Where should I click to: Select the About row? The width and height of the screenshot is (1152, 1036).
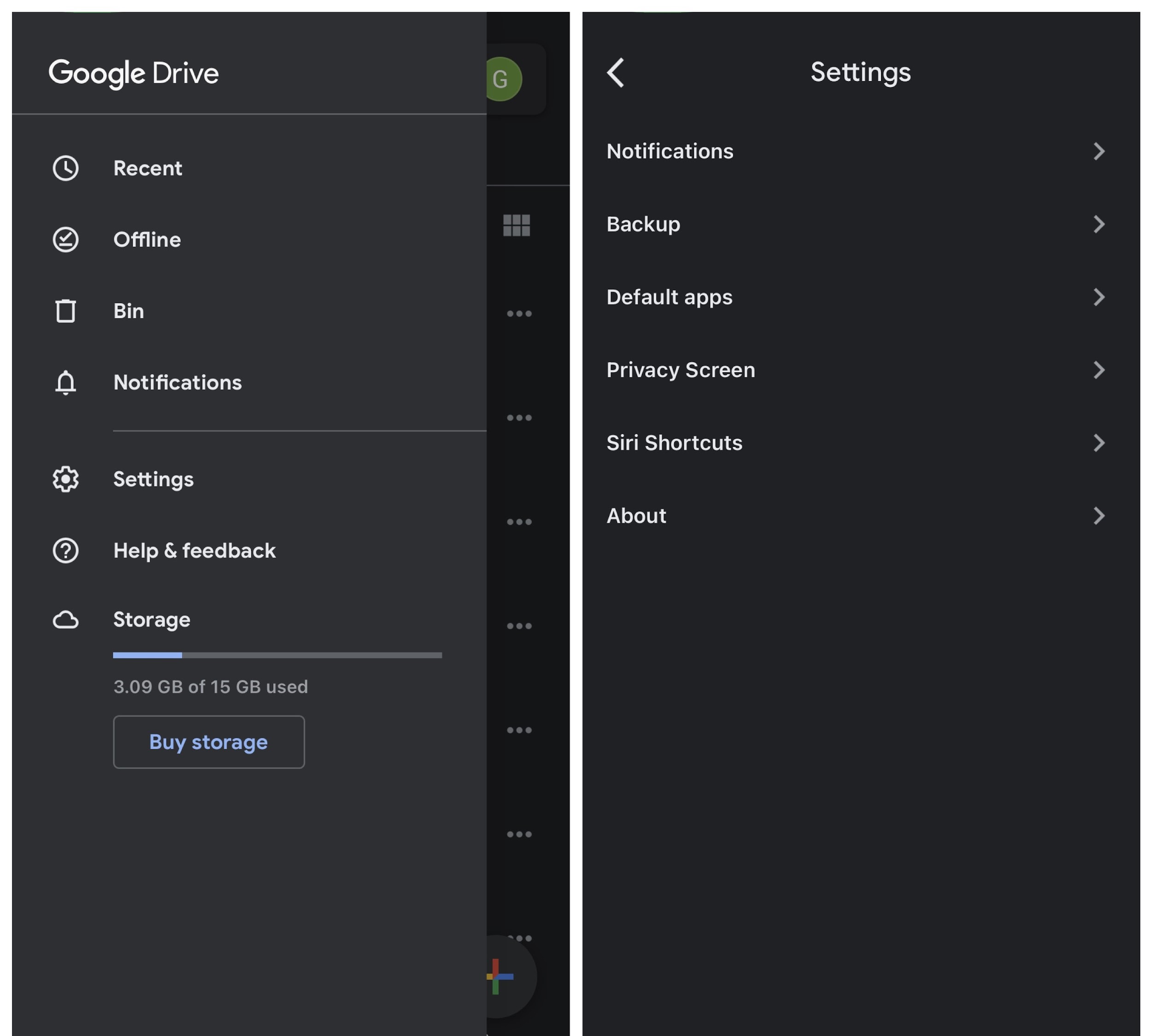point(860,516)
